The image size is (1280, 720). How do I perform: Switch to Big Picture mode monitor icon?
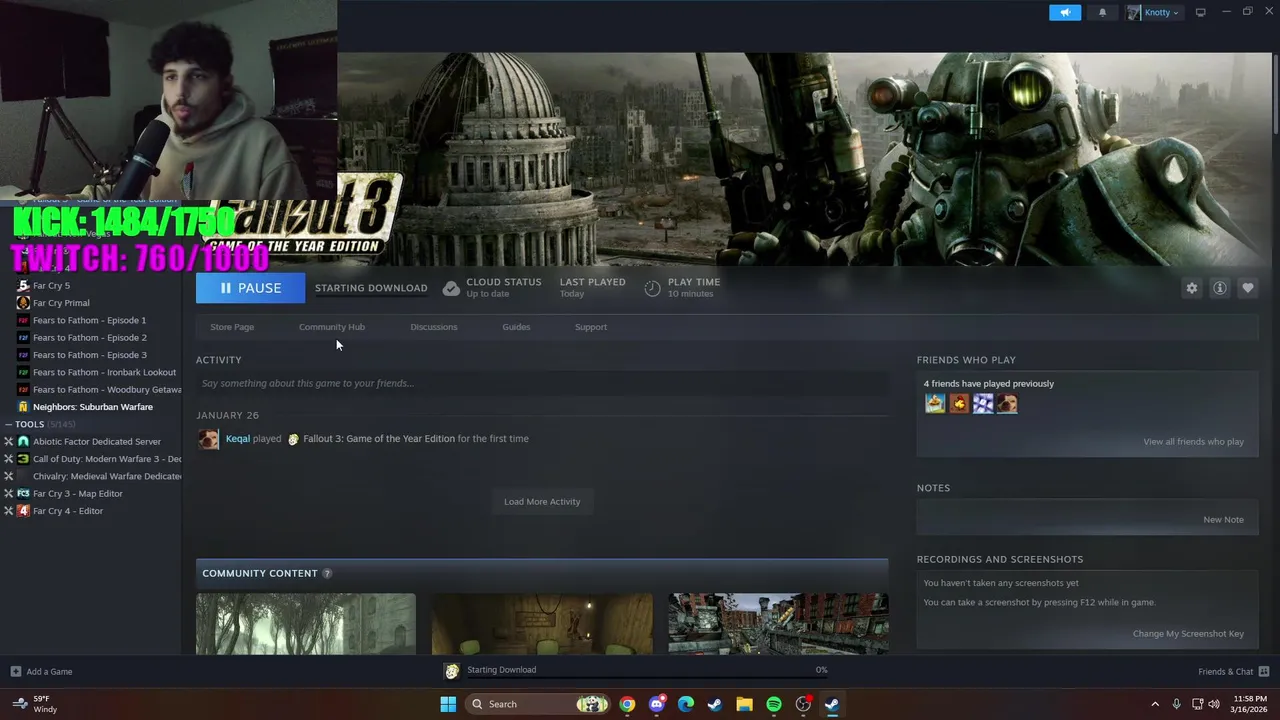(1201, 12)
